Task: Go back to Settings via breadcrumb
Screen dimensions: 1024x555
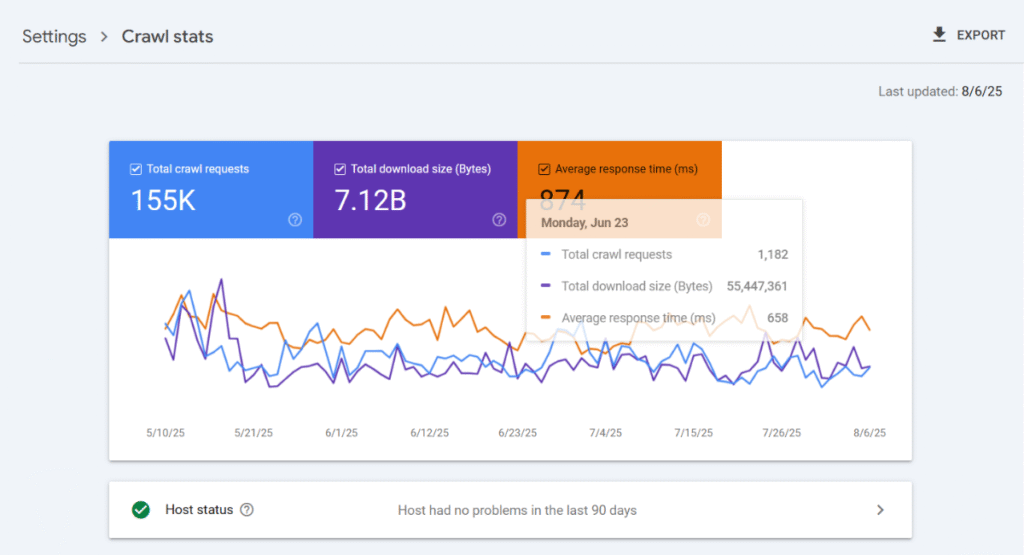Action: (x=53, y=37)
